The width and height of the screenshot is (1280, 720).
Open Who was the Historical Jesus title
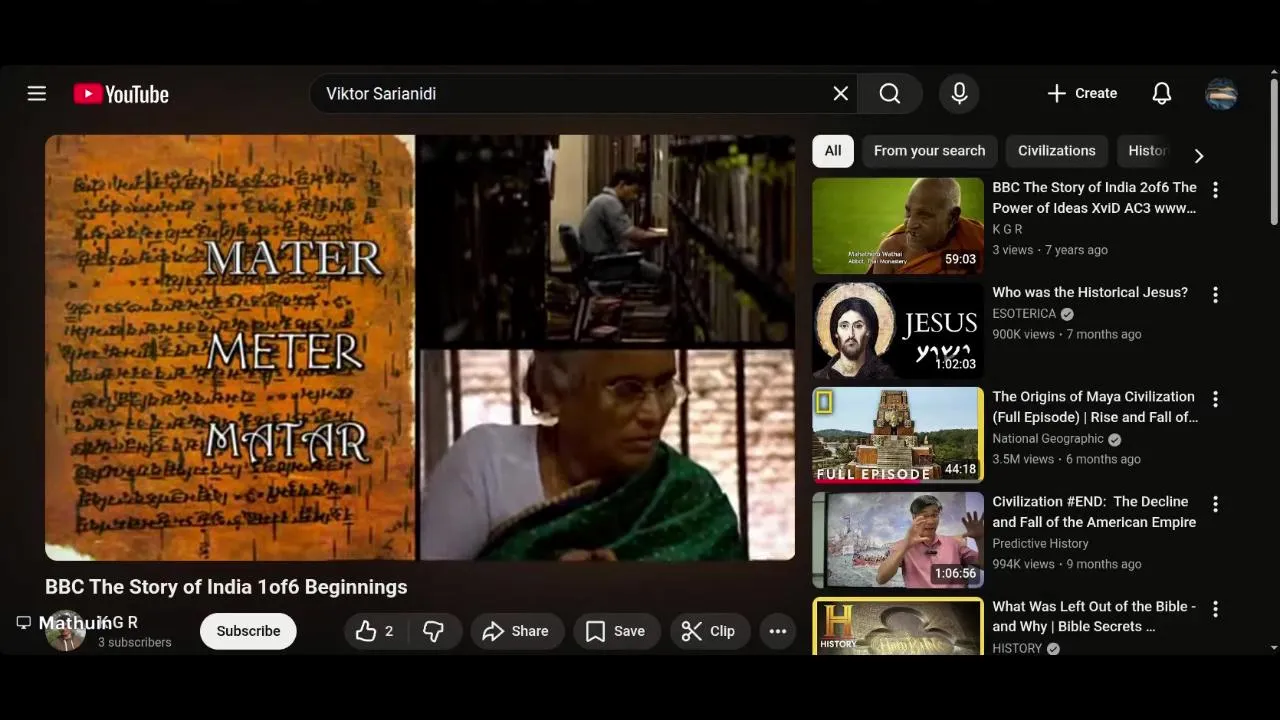pos(1090,292)
